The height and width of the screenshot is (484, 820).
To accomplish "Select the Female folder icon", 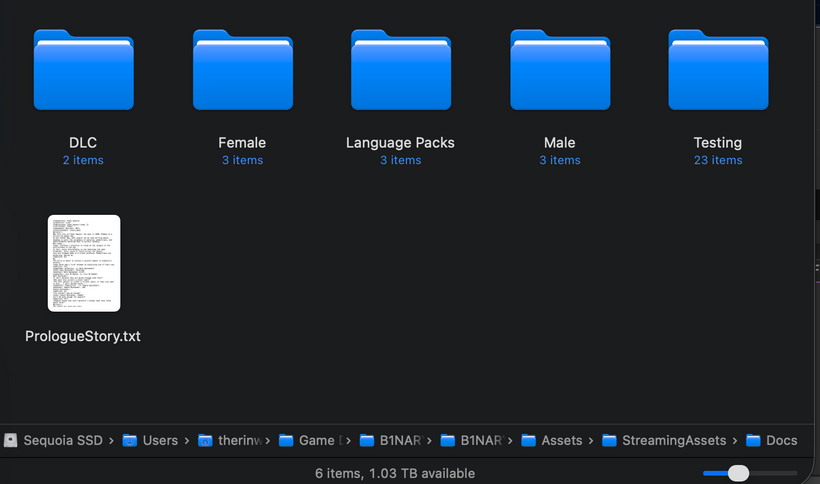I will tap(242, 70).
